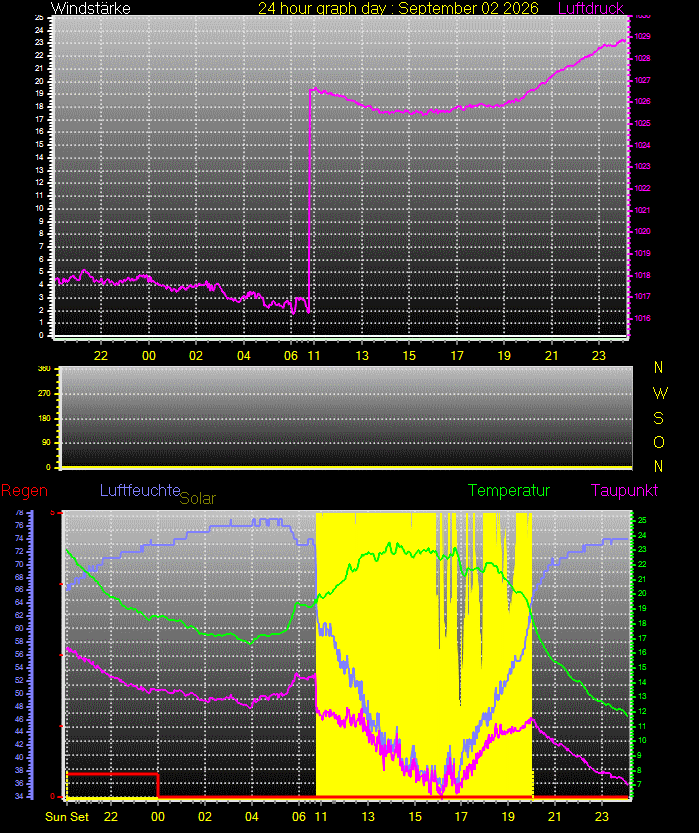Click the W wind direction letter

tap(659, 393)
